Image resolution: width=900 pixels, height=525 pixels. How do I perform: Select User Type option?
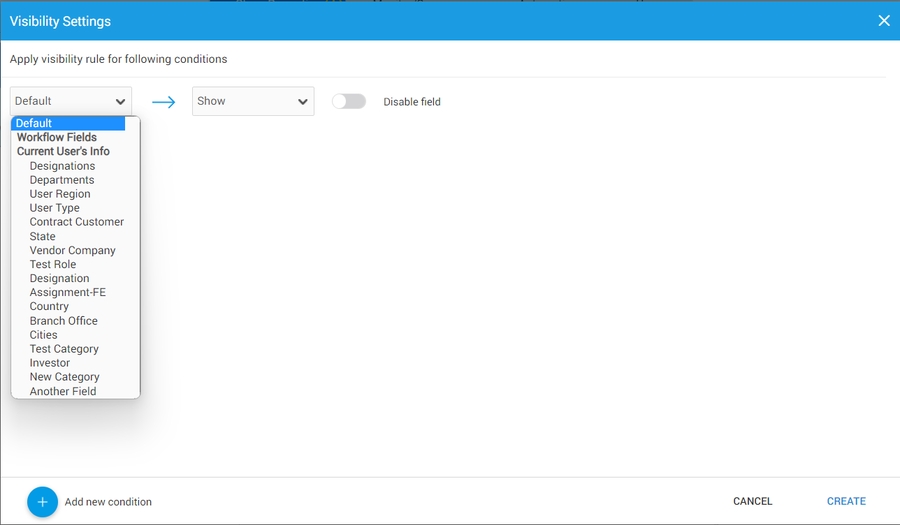55,208
